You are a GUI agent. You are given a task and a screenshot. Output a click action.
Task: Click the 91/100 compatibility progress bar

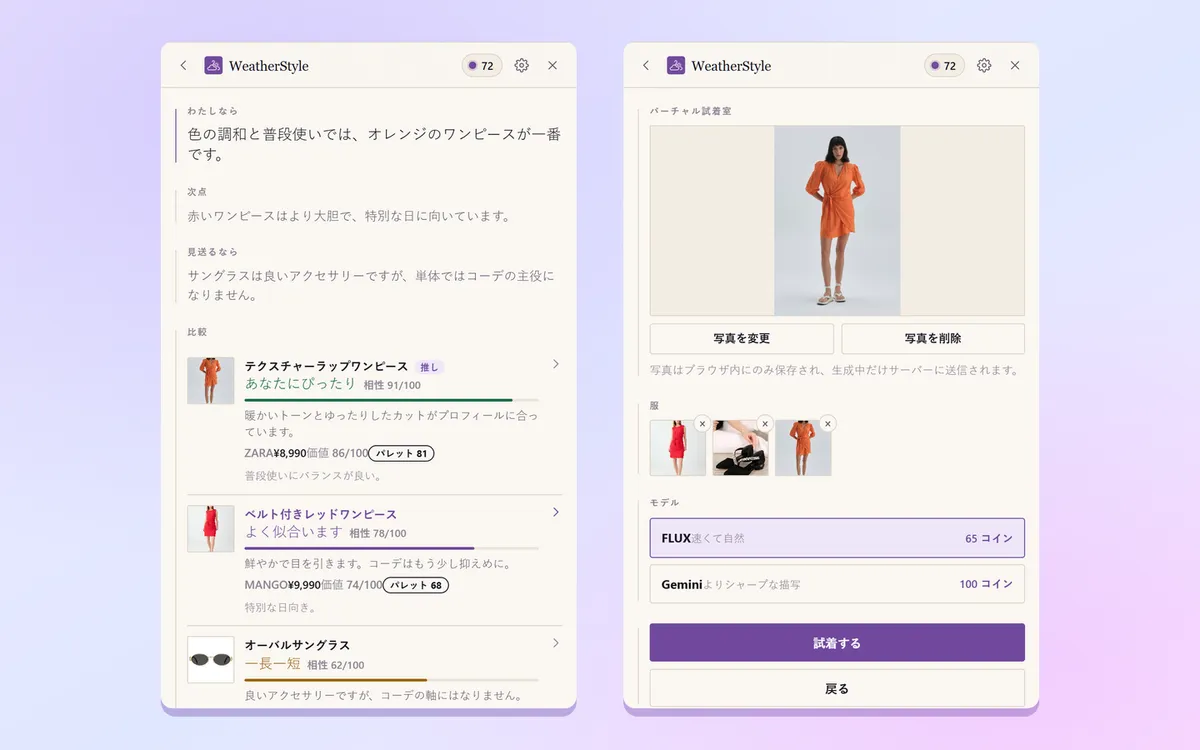pos(392,400)
